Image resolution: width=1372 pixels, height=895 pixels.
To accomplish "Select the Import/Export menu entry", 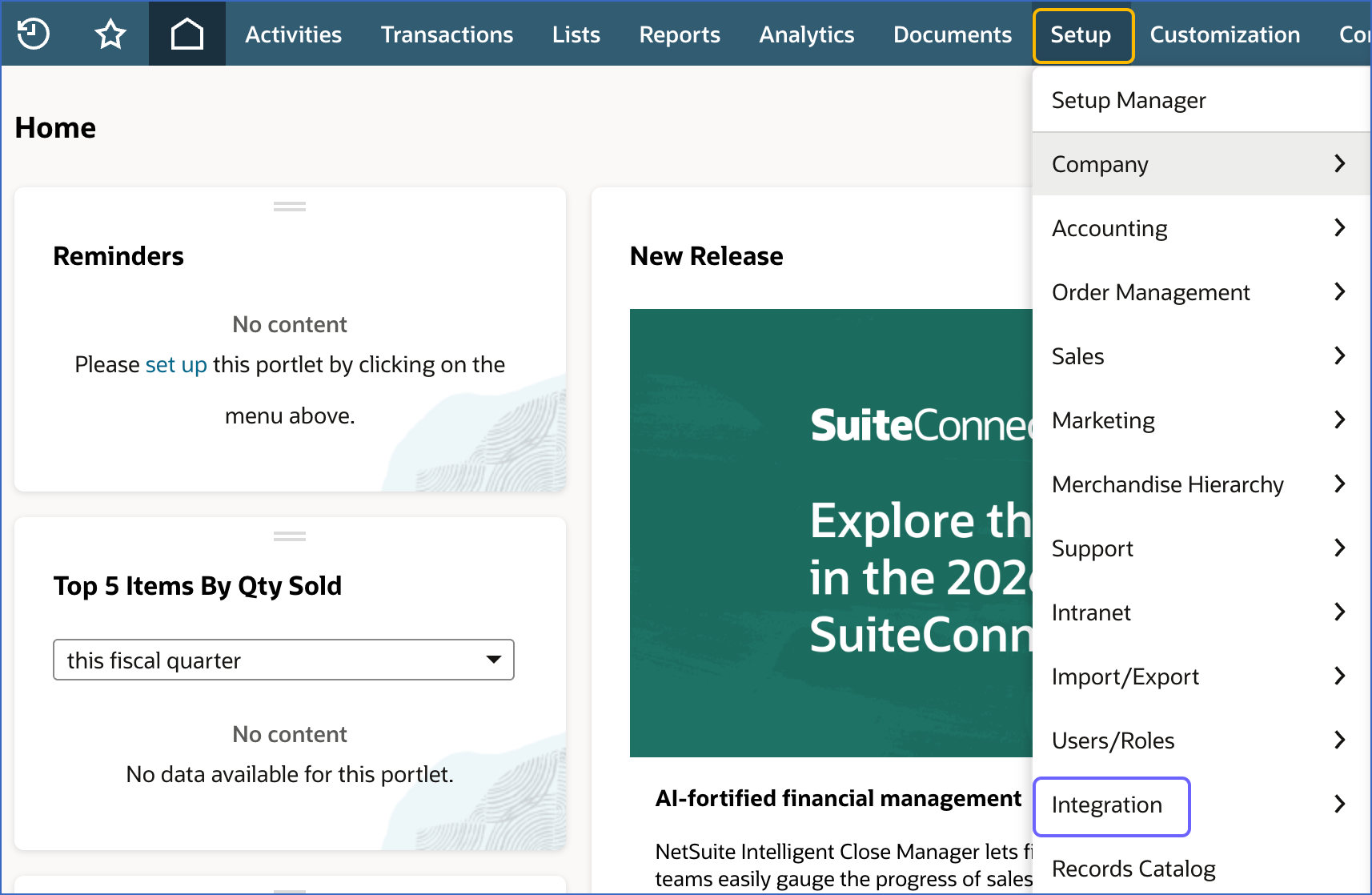I will pyautogui.click(x=1202, y=676).
